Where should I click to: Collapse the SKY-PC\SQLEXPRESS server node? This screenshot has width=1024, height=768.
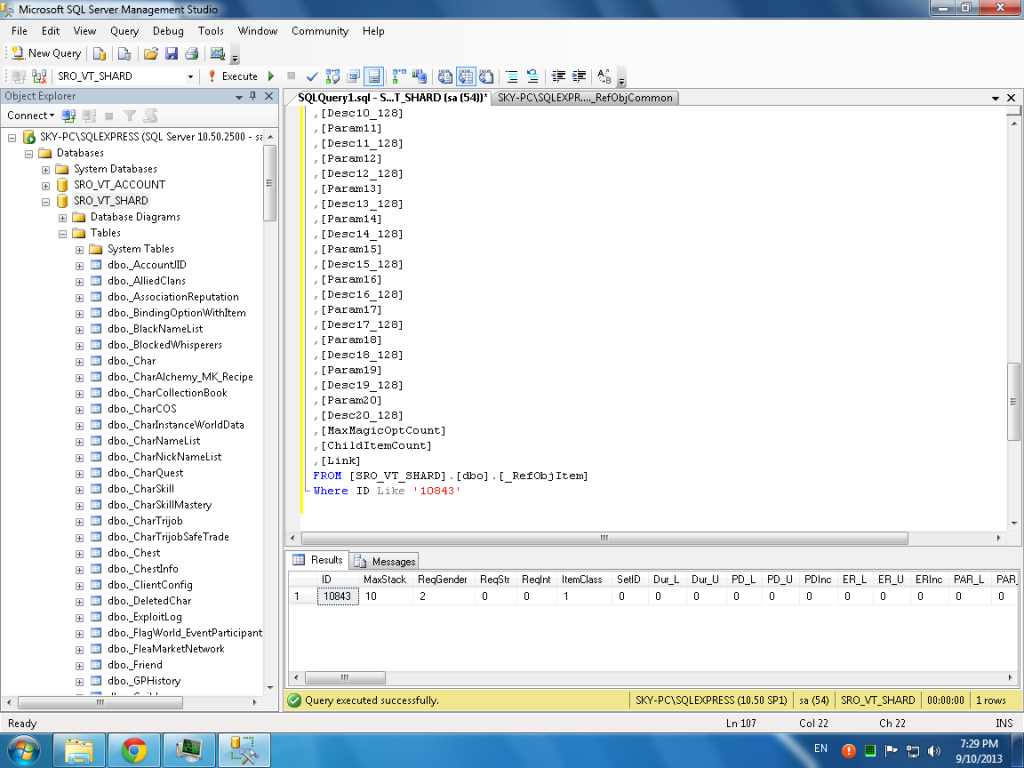(12, 138)
